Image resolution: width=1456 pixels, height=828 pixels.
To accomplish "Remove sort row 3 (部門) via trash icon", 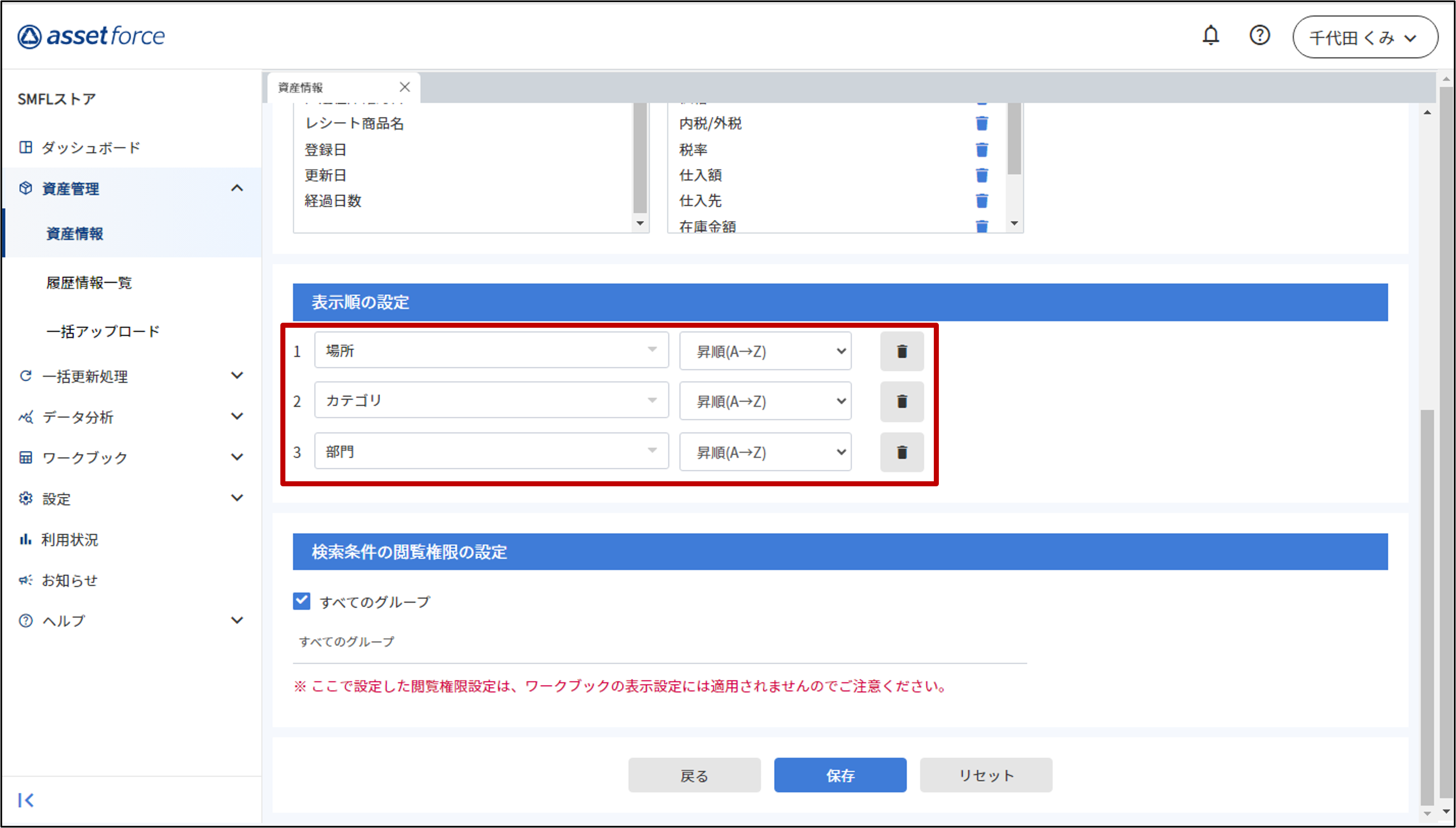I will click(x=901, y=452).
